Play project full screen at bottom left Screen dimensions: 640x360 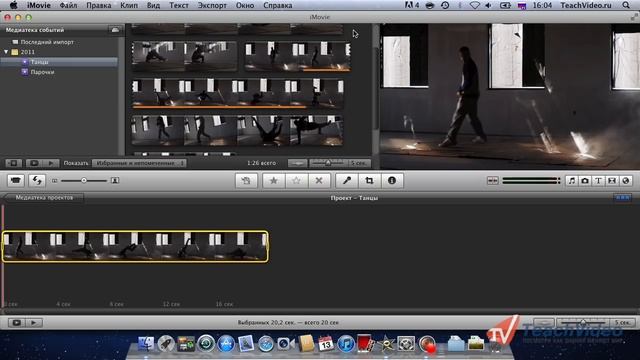tap(17, 322)
